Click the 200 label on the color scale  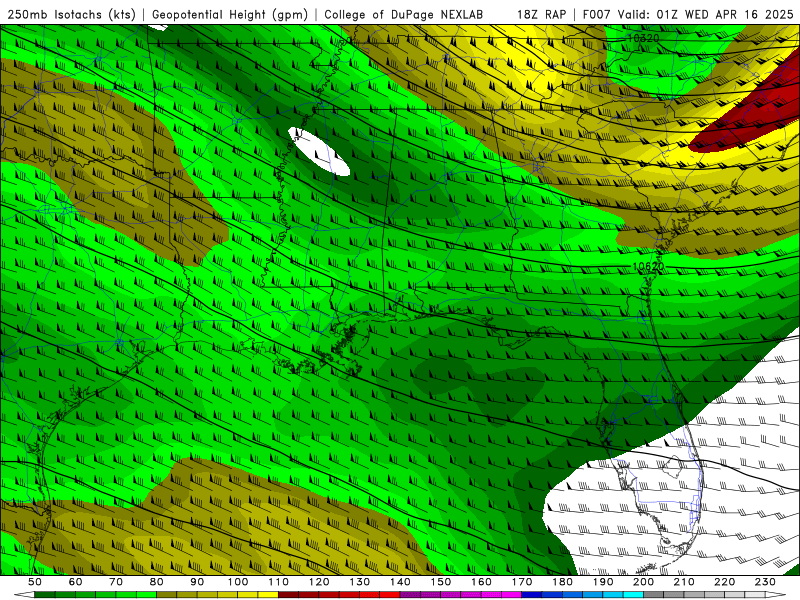643,582
